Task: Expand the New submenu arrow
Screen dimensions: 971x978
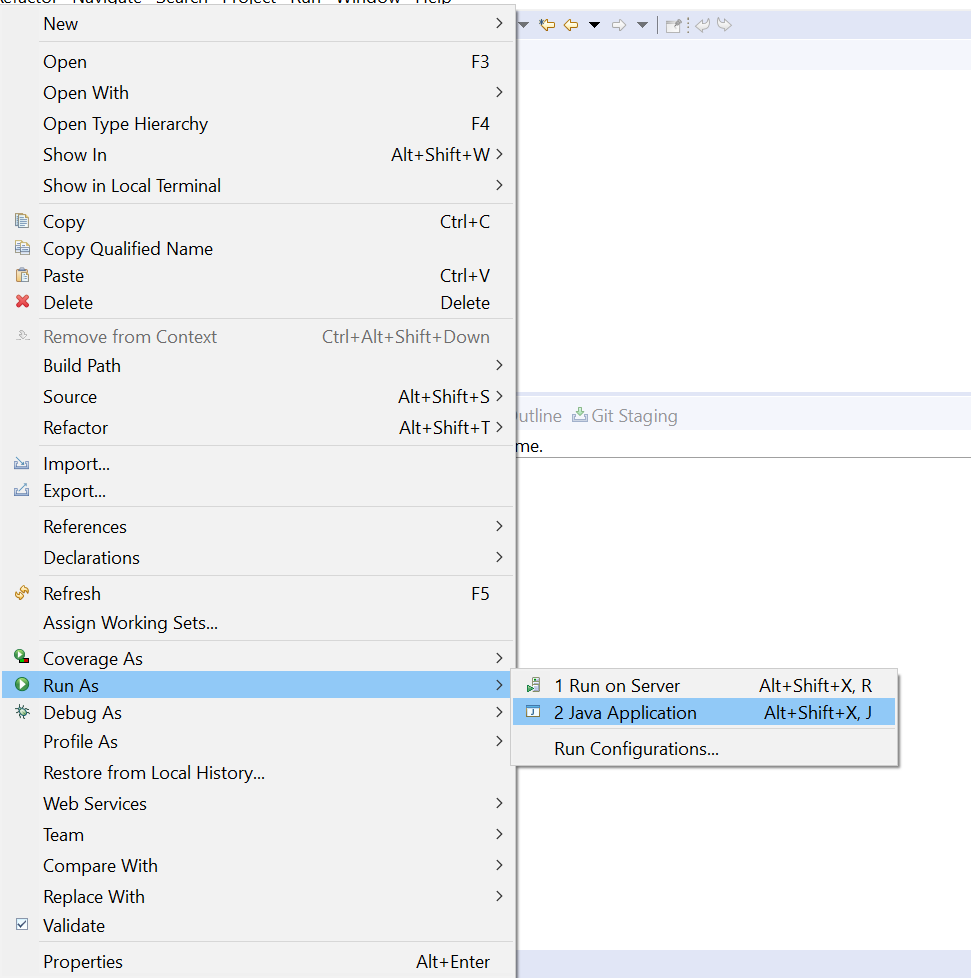Action: [499, 23]
